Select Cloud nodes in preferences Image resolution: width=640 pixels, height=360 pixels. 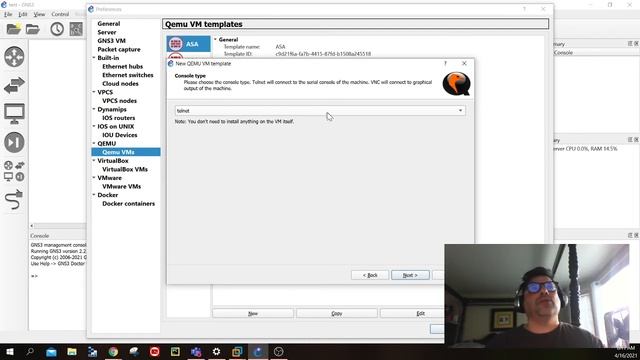click(x=120, y=84)
